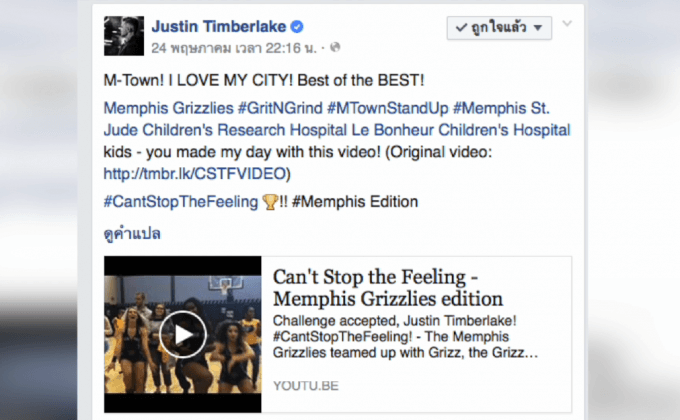Image resolution: width=680 pixels, height=420 pixels.
Task: Open the Can't Stop the Feeling video title
Action: [x=388, y=288]
